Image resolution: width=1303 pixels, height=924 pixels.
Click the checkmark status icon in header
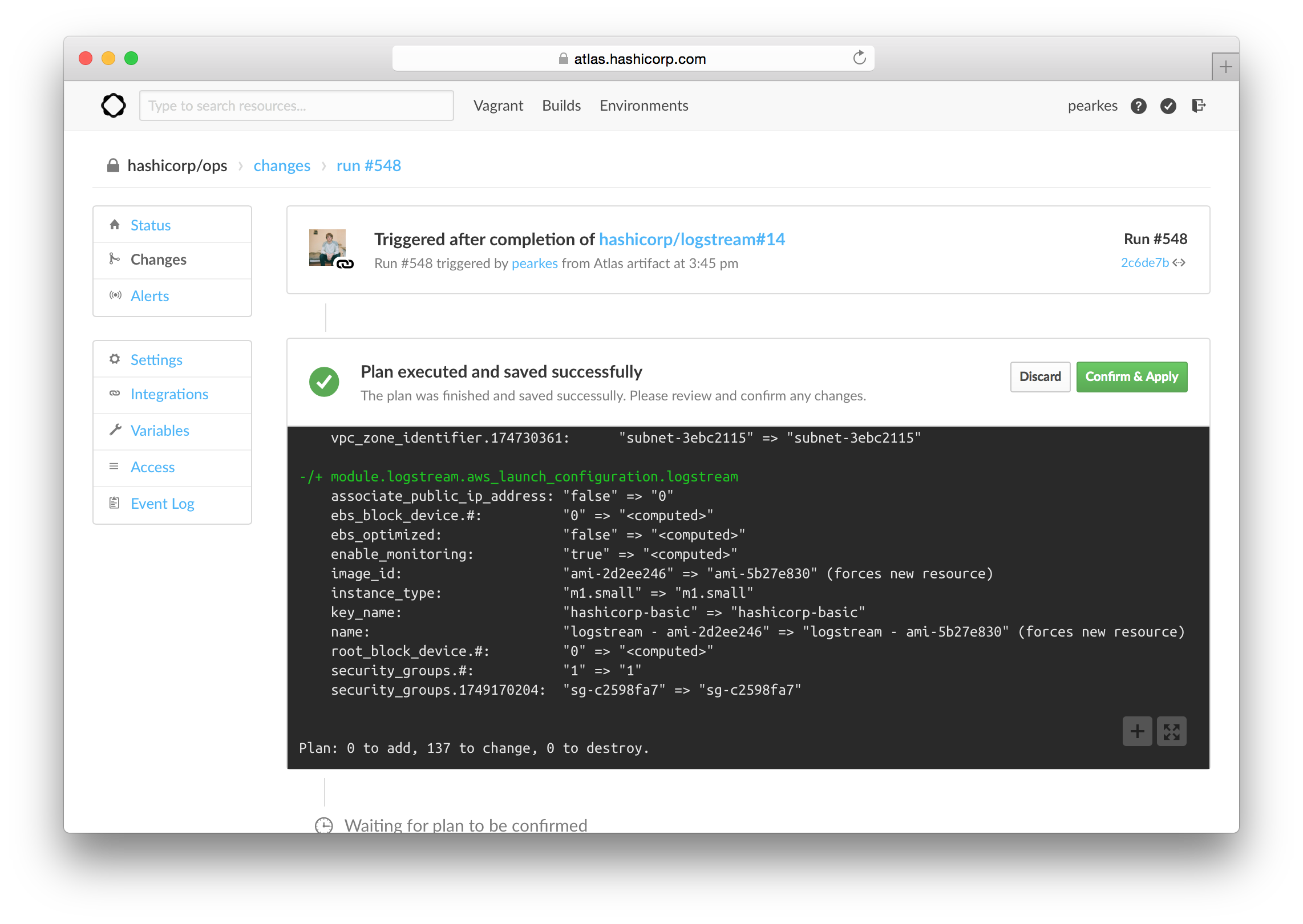pyautogui.click(x=1168, y=106)
